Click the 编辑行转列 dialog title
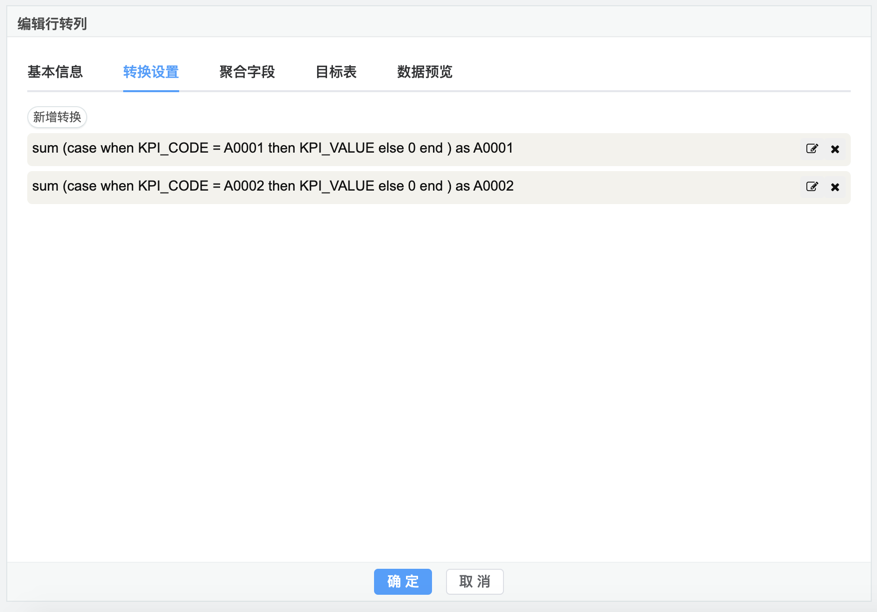 (x=52, y=23)
